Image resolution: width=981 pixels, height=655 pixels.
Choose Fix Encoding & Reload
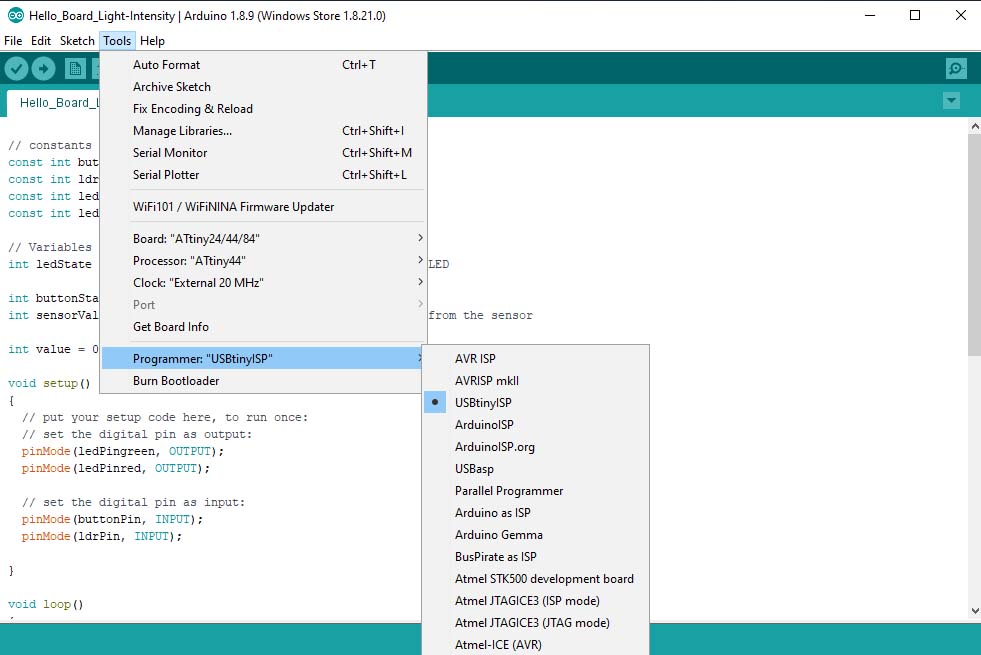pos(263,109)
